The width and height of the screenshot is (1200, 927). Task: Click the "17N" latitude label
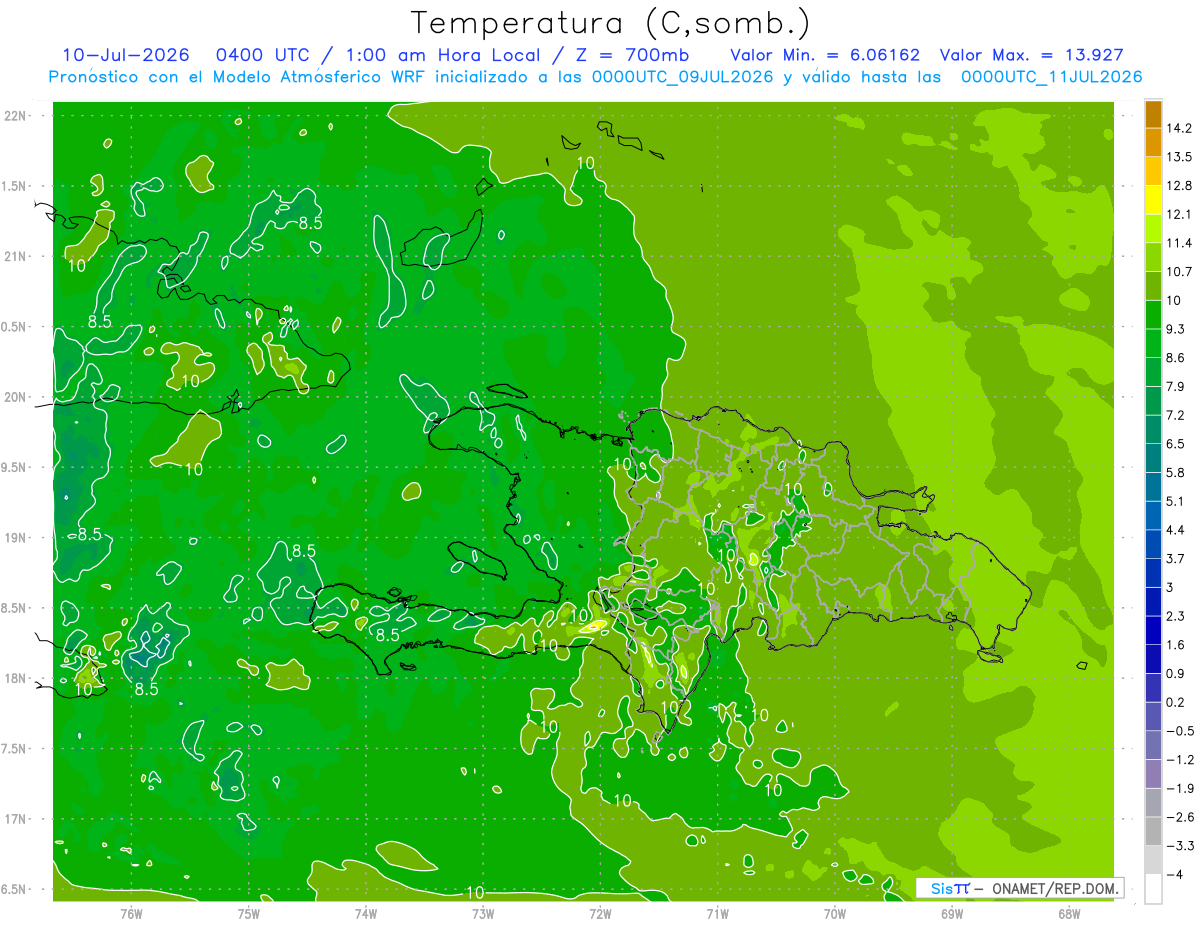15,819
